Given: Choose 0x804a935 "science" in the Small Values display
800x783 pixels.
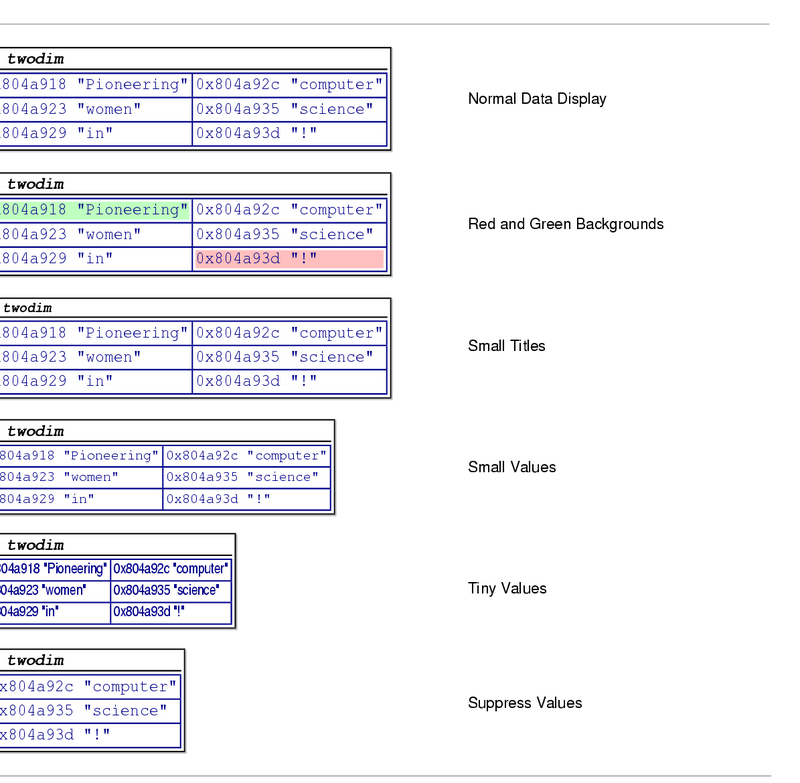Looking at the screenshot, I should (246, 477).
